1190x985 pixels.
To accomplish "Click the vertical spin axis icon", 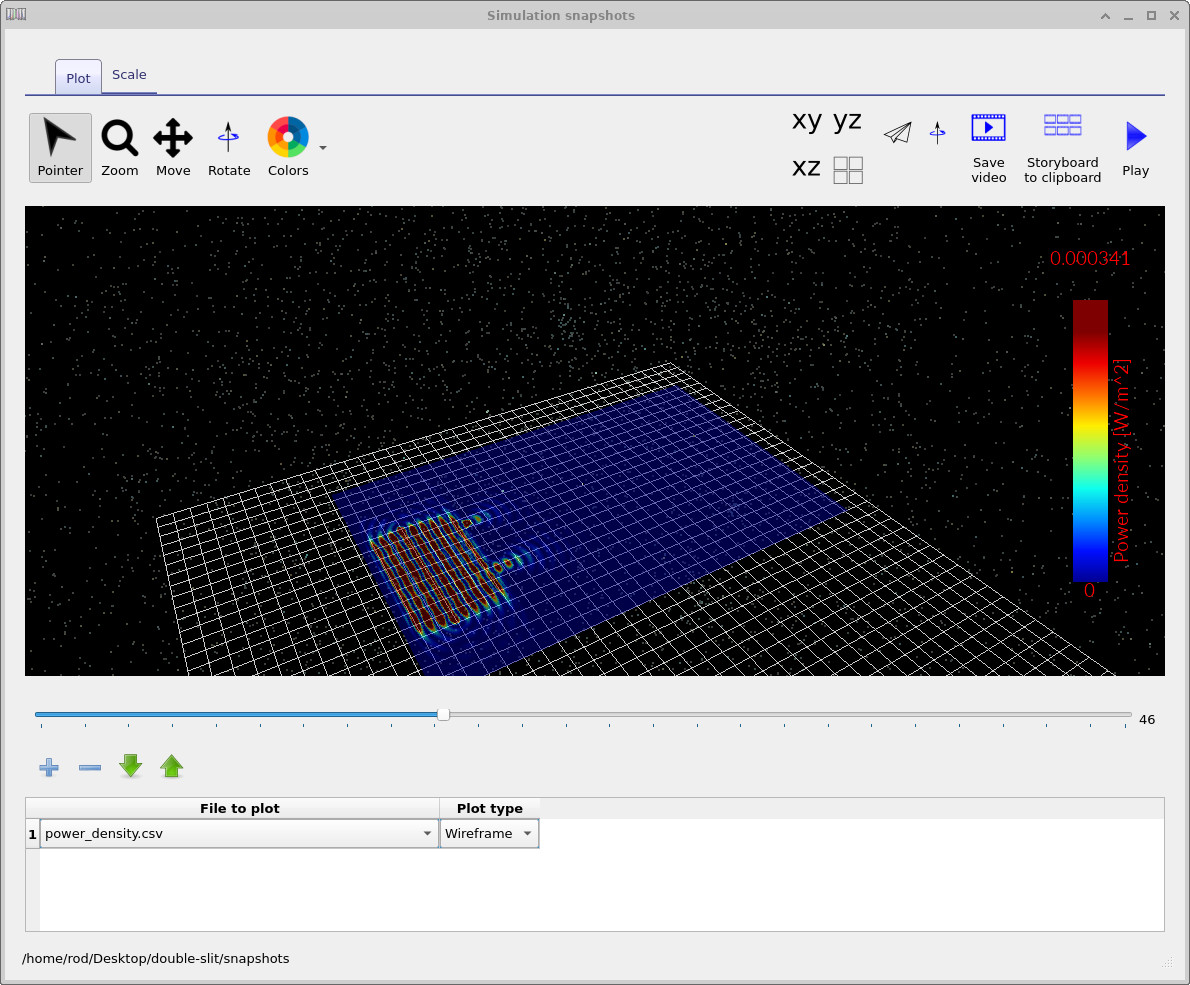I will (937, 131).
